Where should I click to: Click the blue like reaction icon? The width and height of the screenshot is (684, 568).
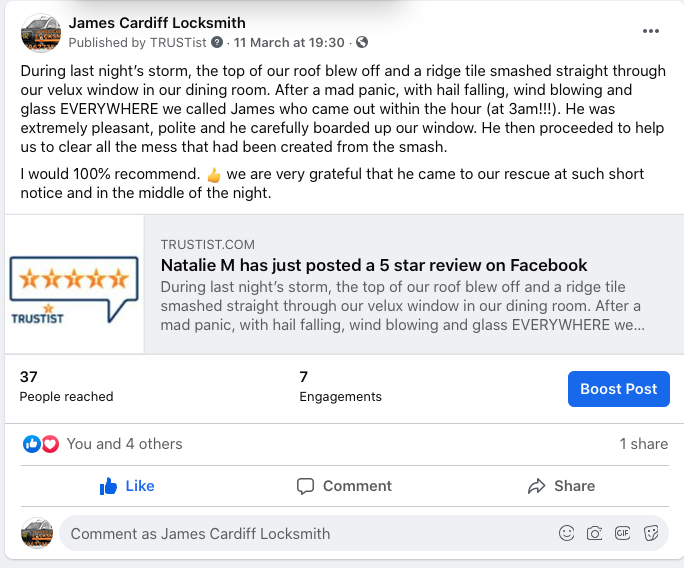(x=32, y=444)
